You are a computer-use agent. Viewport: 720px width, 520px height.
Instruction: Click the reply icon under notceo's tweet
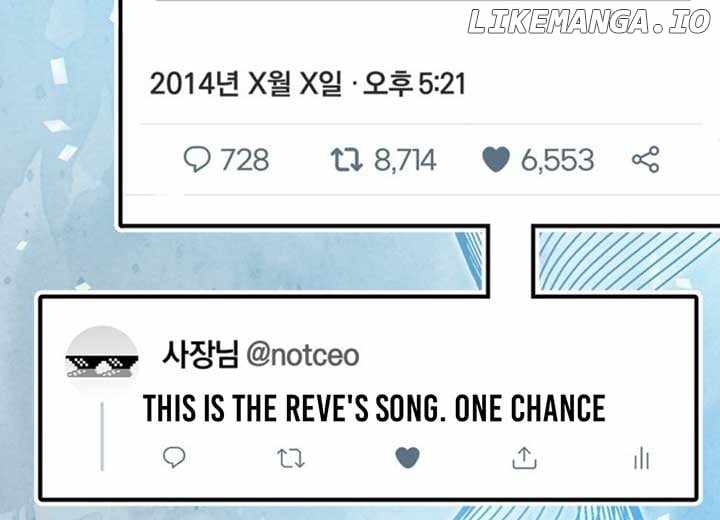coord(174,457)
